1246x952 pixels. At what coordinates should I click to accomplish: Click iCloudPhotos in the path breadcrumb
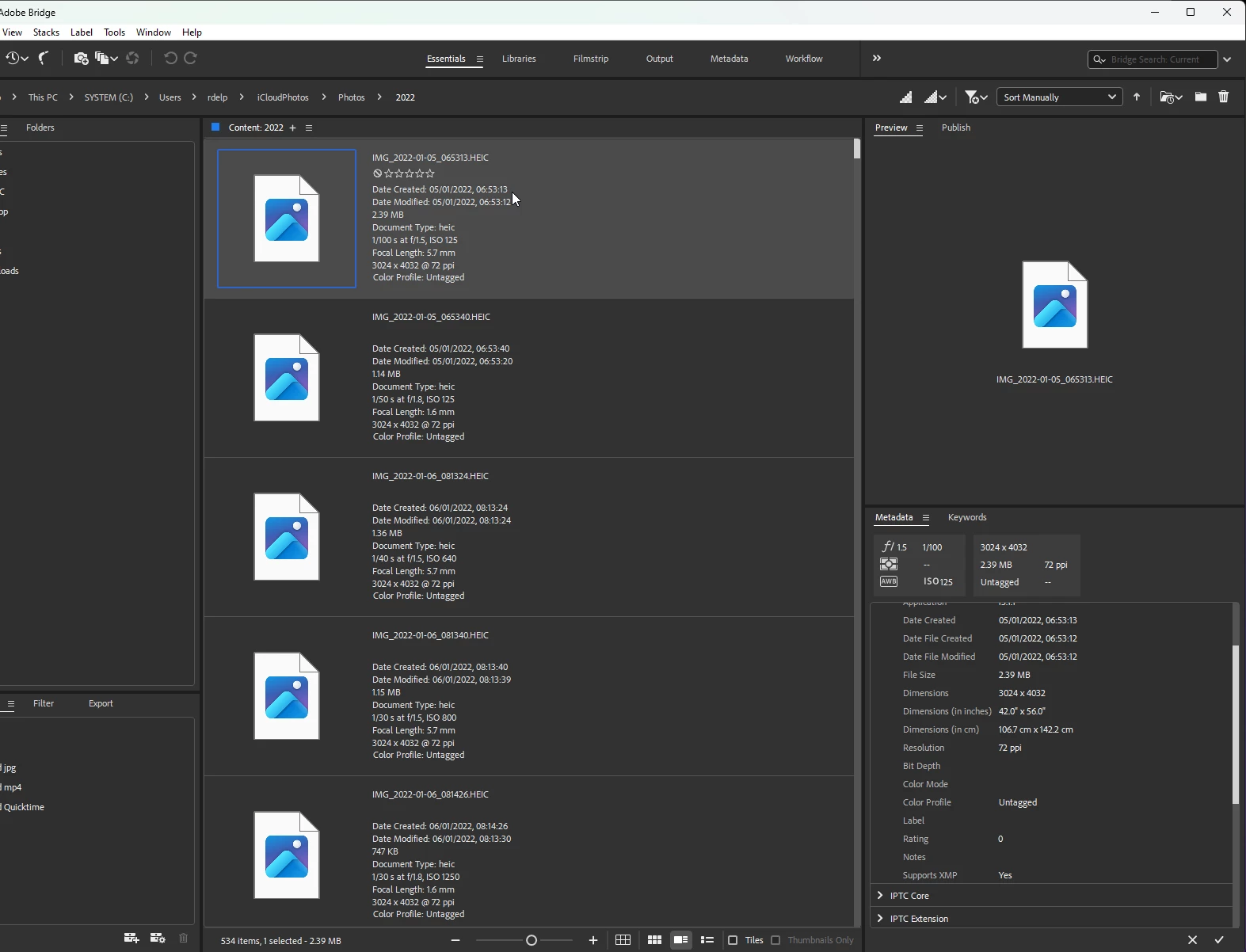click(283, 97)
